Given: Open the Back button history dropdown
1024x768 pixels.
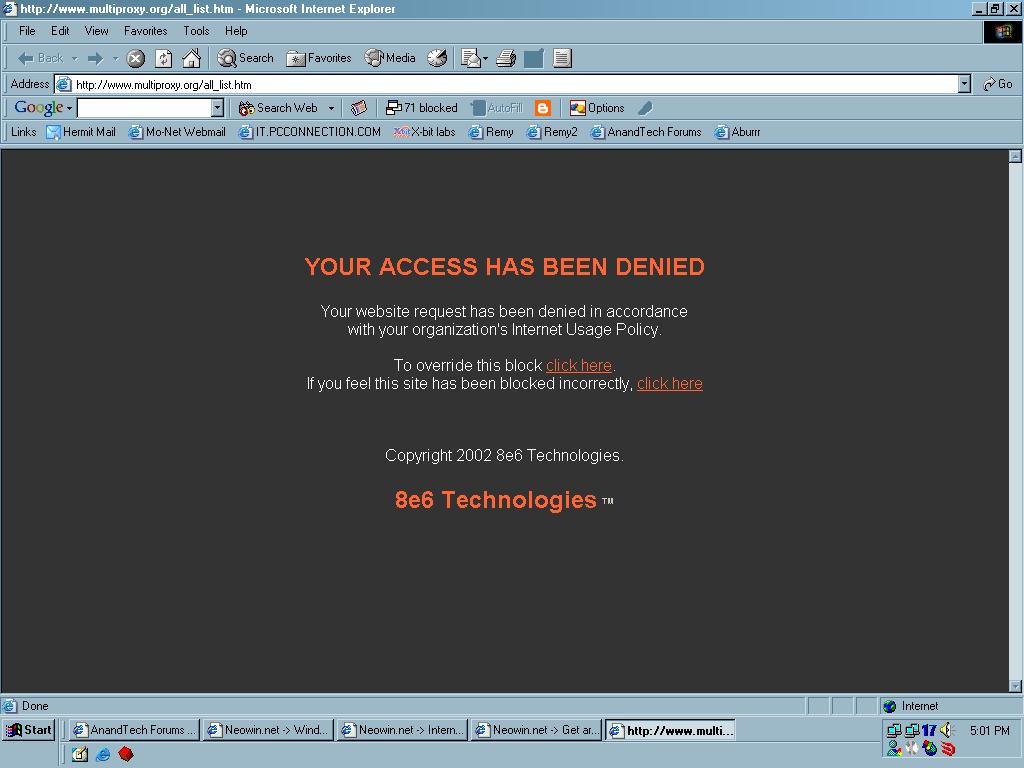Looking at the screenshot, I should coord(74,59).
